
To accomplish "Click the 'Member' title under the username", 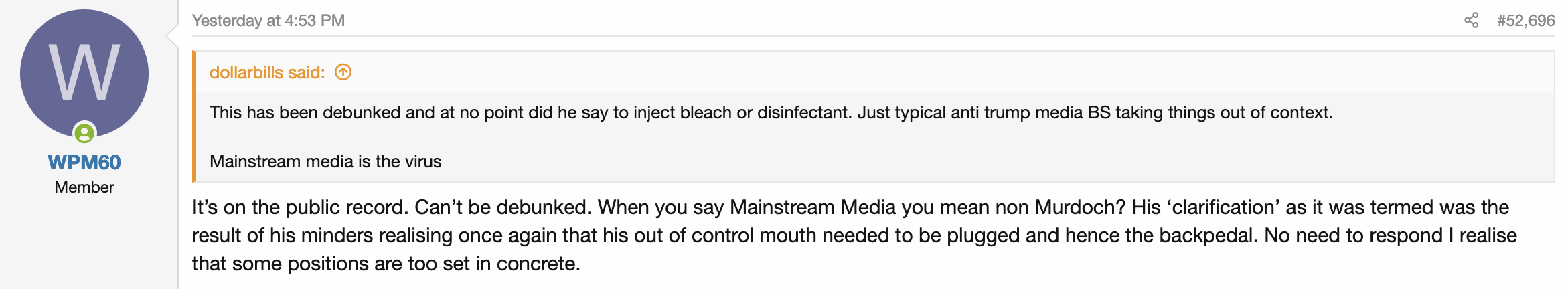I will point(84,187).
